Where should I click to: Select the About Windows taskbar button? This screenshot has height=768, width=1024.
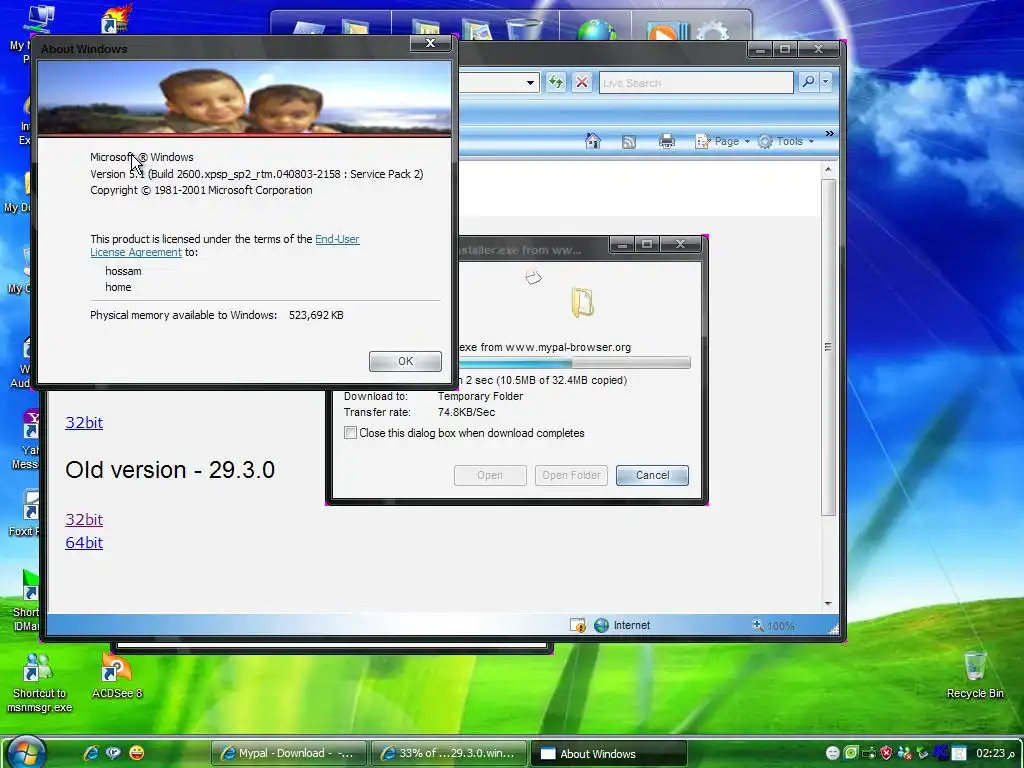609,753
